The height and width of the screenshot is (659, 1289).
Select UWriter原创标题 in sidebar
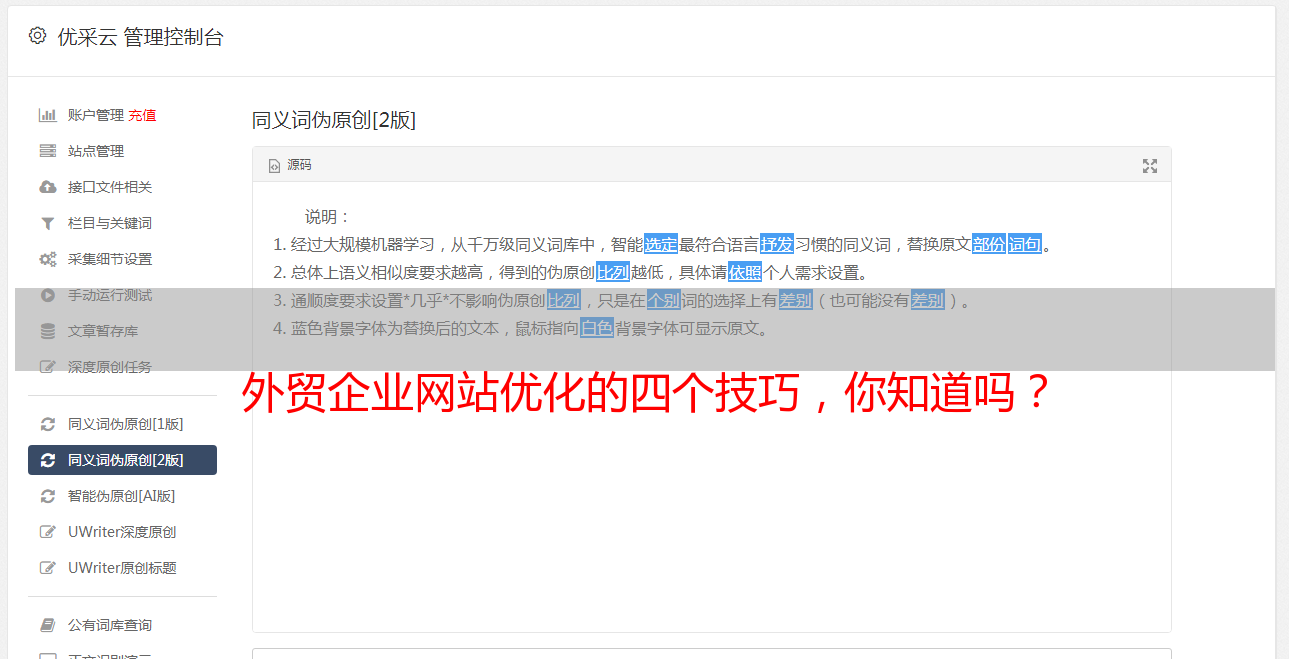(122, 568)
